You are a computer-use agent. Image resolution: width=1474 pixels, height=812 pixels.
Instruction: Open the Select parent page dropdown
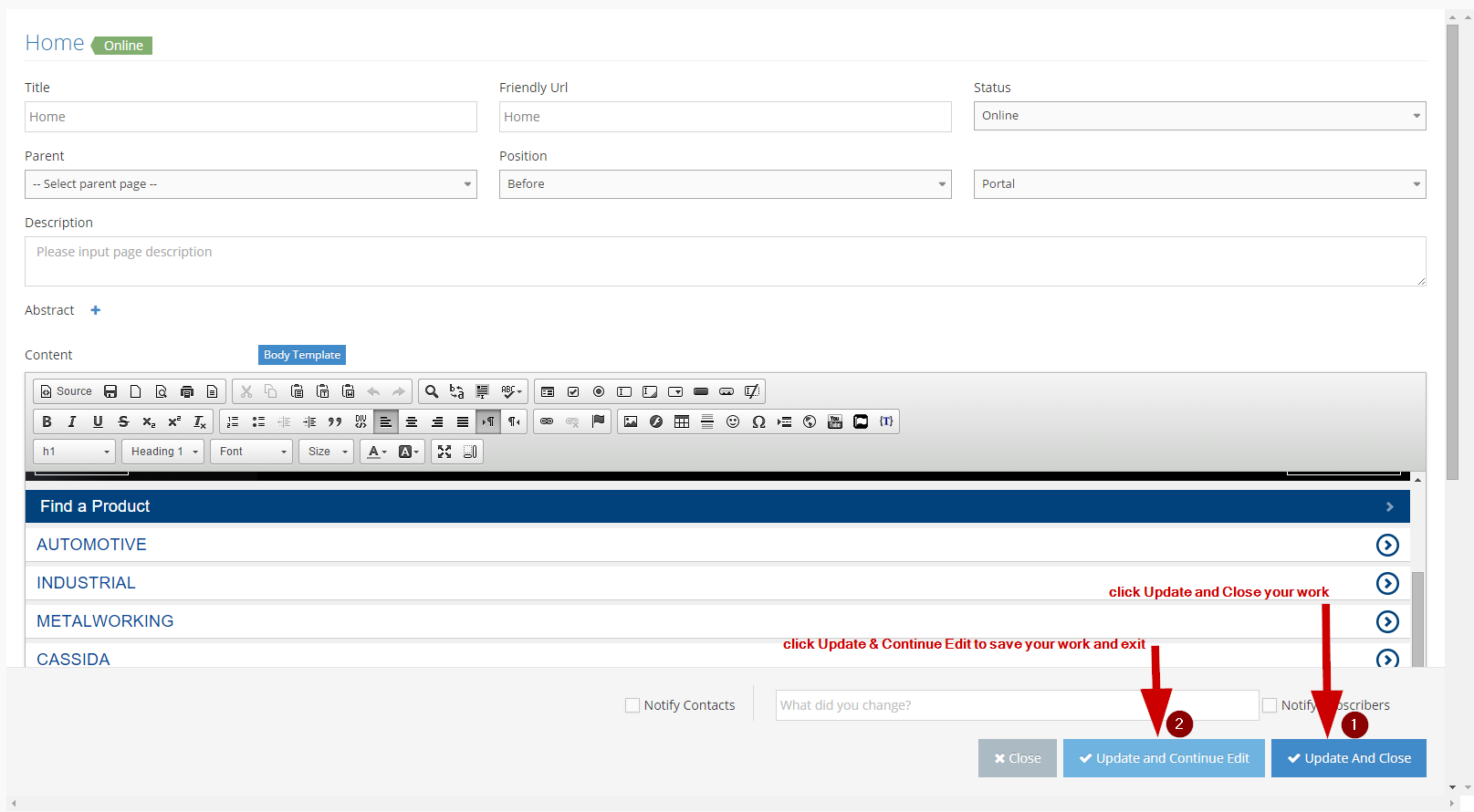250,184
